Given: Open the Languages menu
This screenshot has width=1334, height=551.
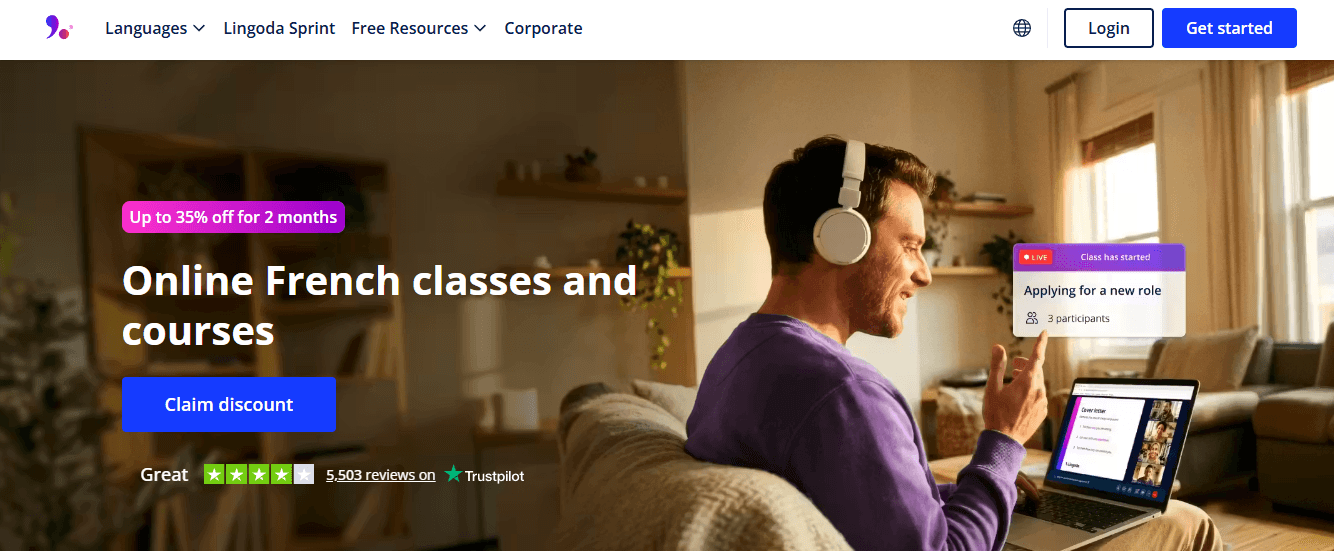Looking at the screenshot, I should pos(155,28).
